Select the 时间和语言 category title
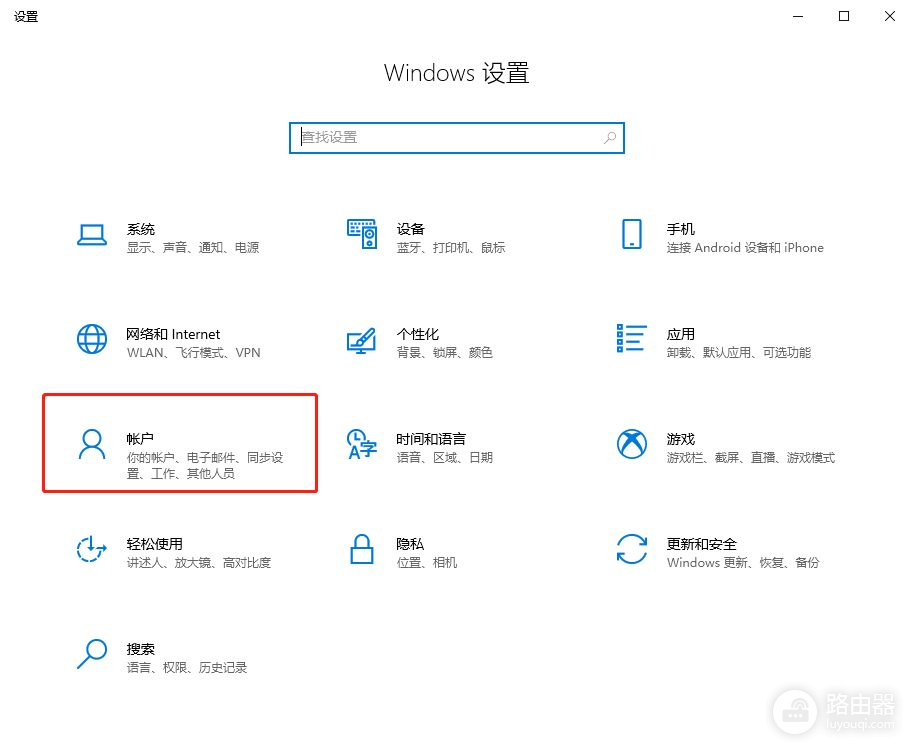 430,439
